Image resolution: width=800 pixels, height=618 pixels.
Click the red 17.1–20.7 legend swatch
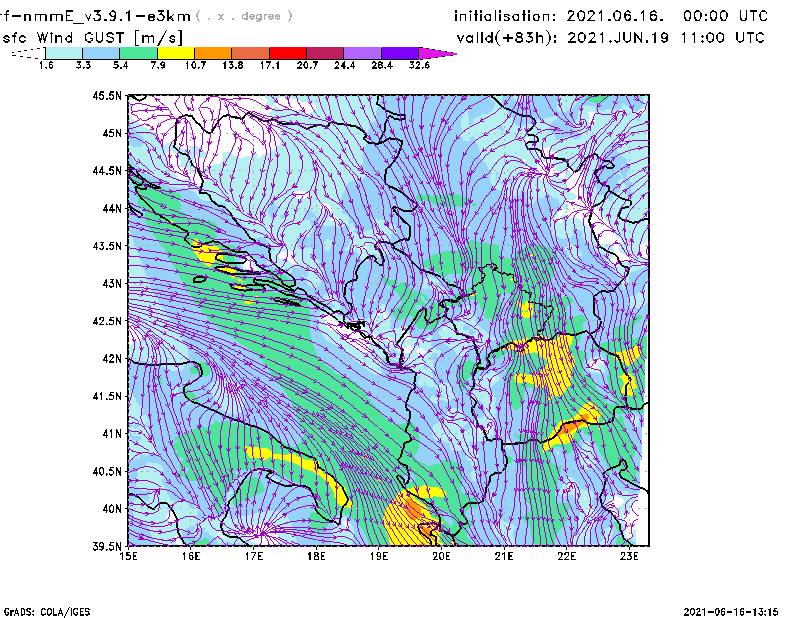(288, 53)
